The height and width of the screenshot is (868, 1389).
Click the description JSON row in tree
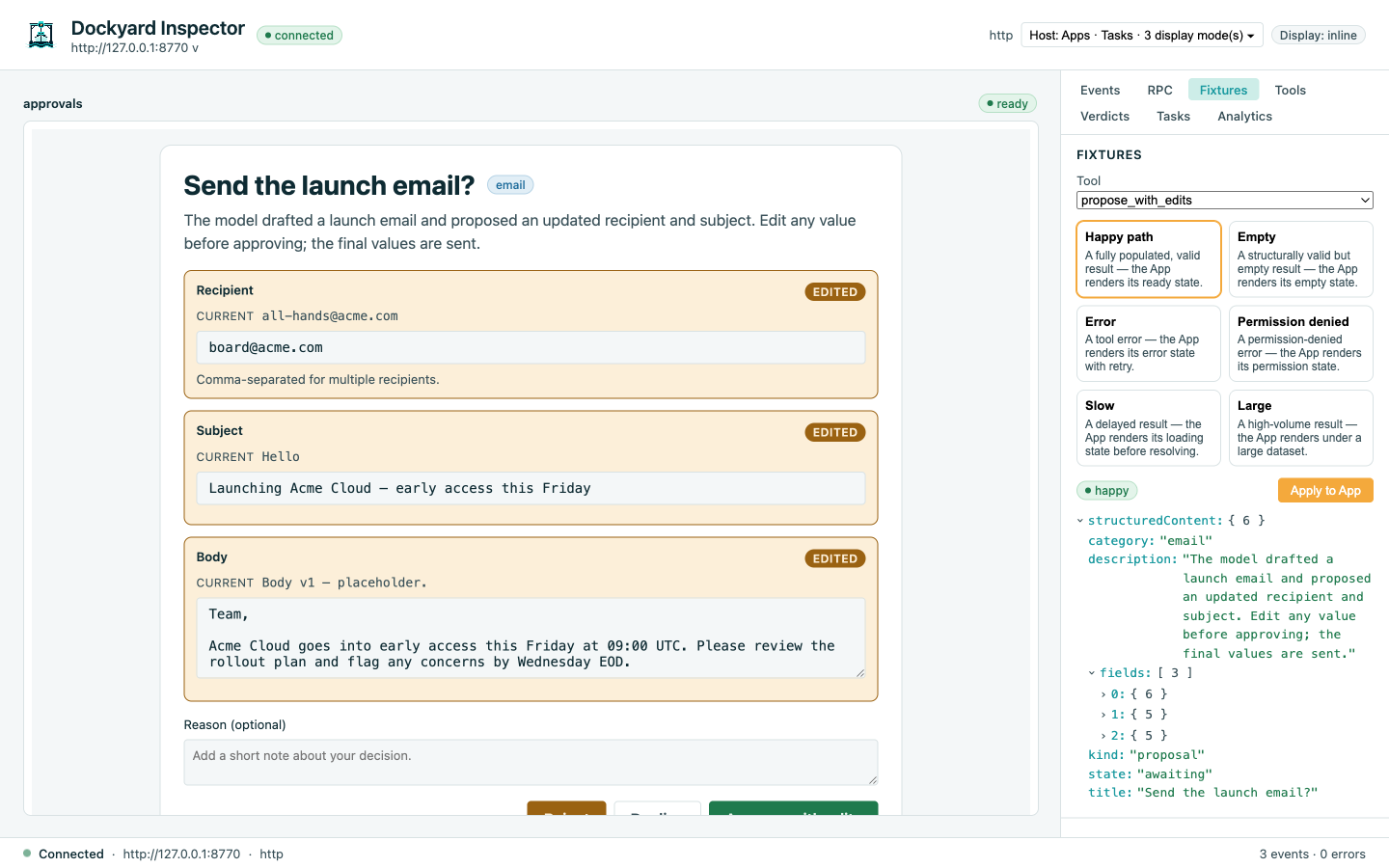point(1229,607)
